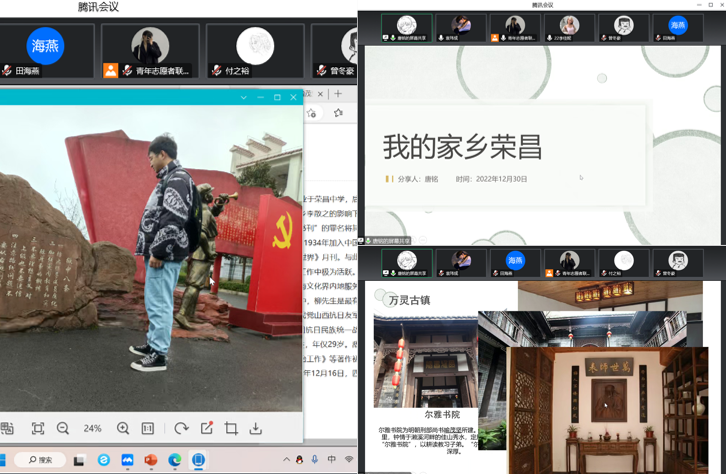
Task: Open PowerPoint from the taskbar
Action: pos(151,460)
